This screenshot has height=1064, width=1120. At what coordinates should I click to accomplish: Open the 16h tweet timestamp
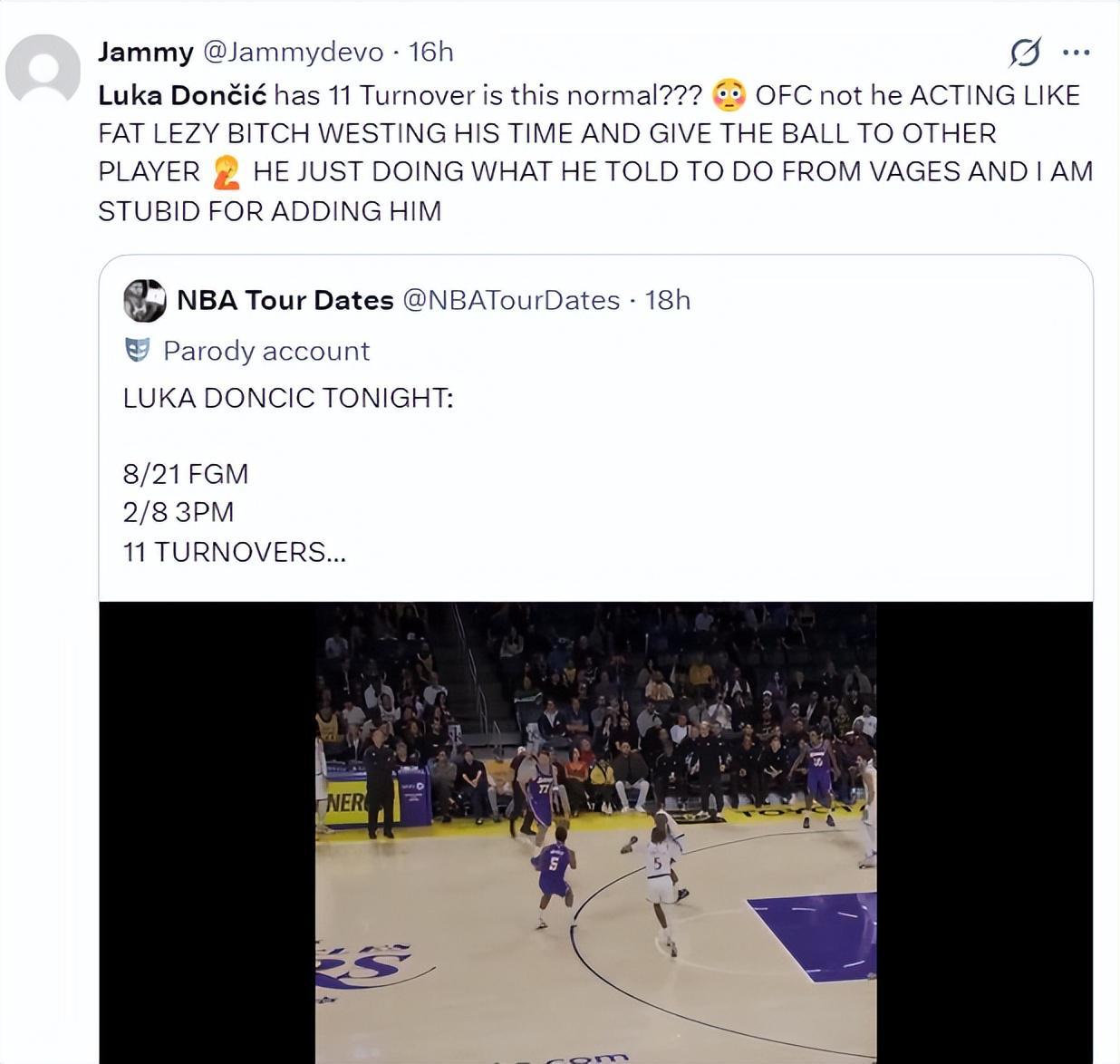coord(430,52)
